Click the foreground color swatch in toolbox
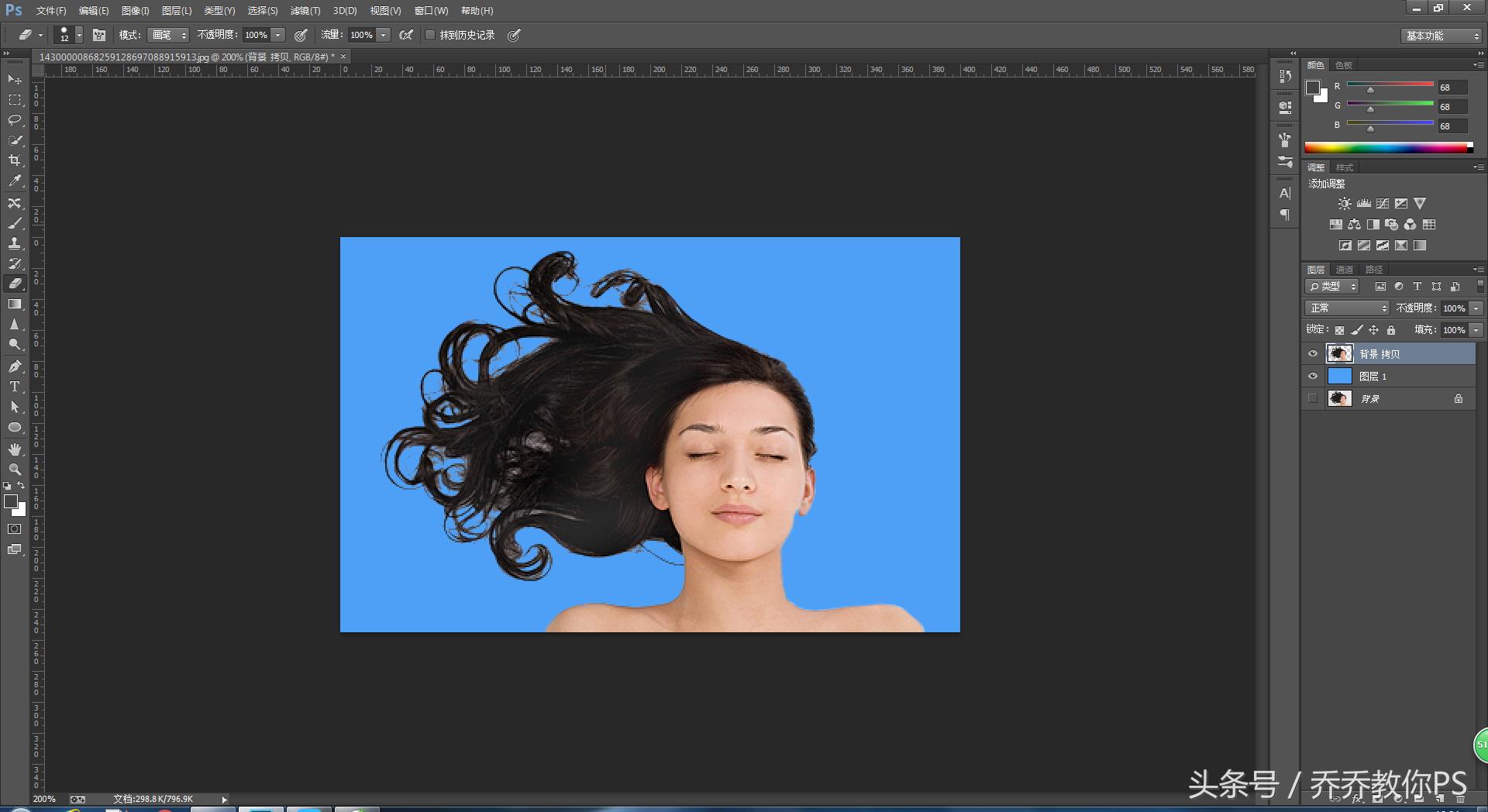The height and width of the screenshot is (812, 1488). 11,501
